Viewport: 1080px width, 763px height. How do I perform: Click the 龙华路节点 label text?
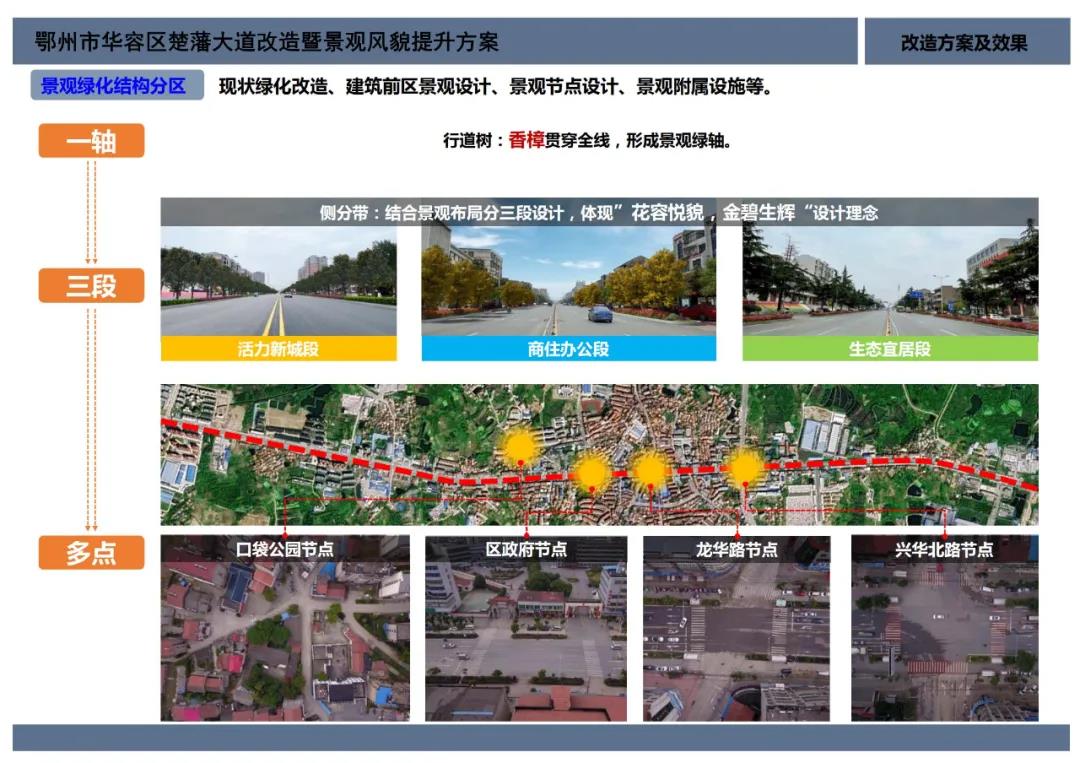(x=736, y=550)
